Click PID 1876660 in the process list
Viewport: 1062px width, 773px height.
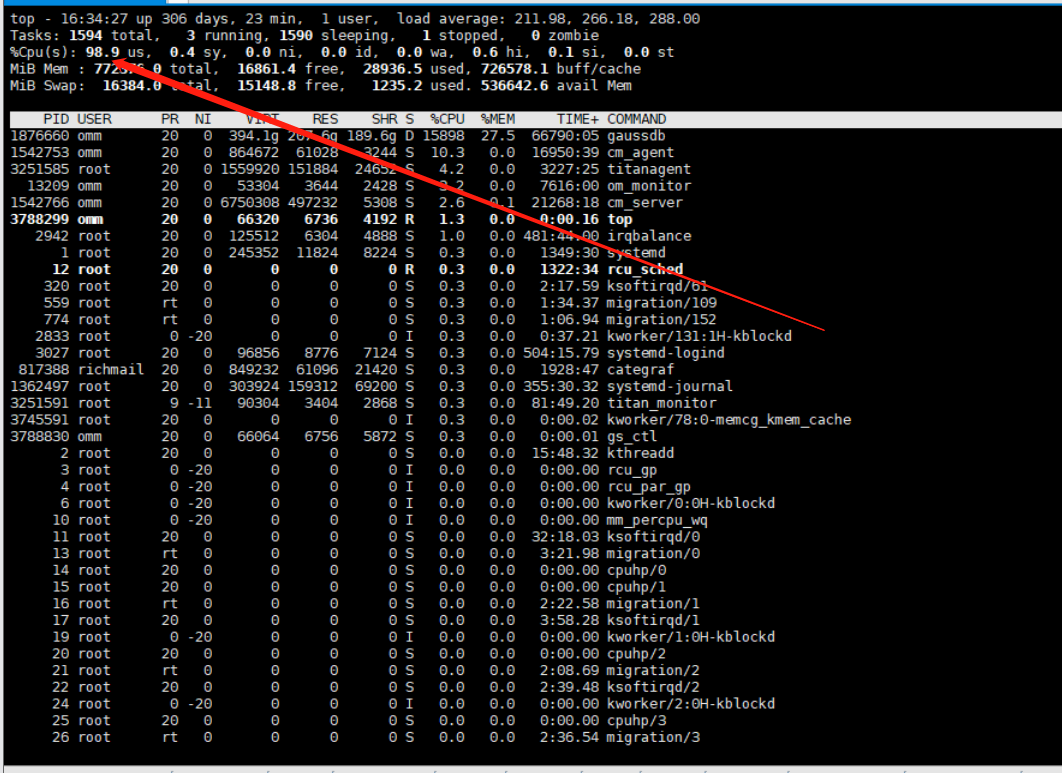(39, 136)
